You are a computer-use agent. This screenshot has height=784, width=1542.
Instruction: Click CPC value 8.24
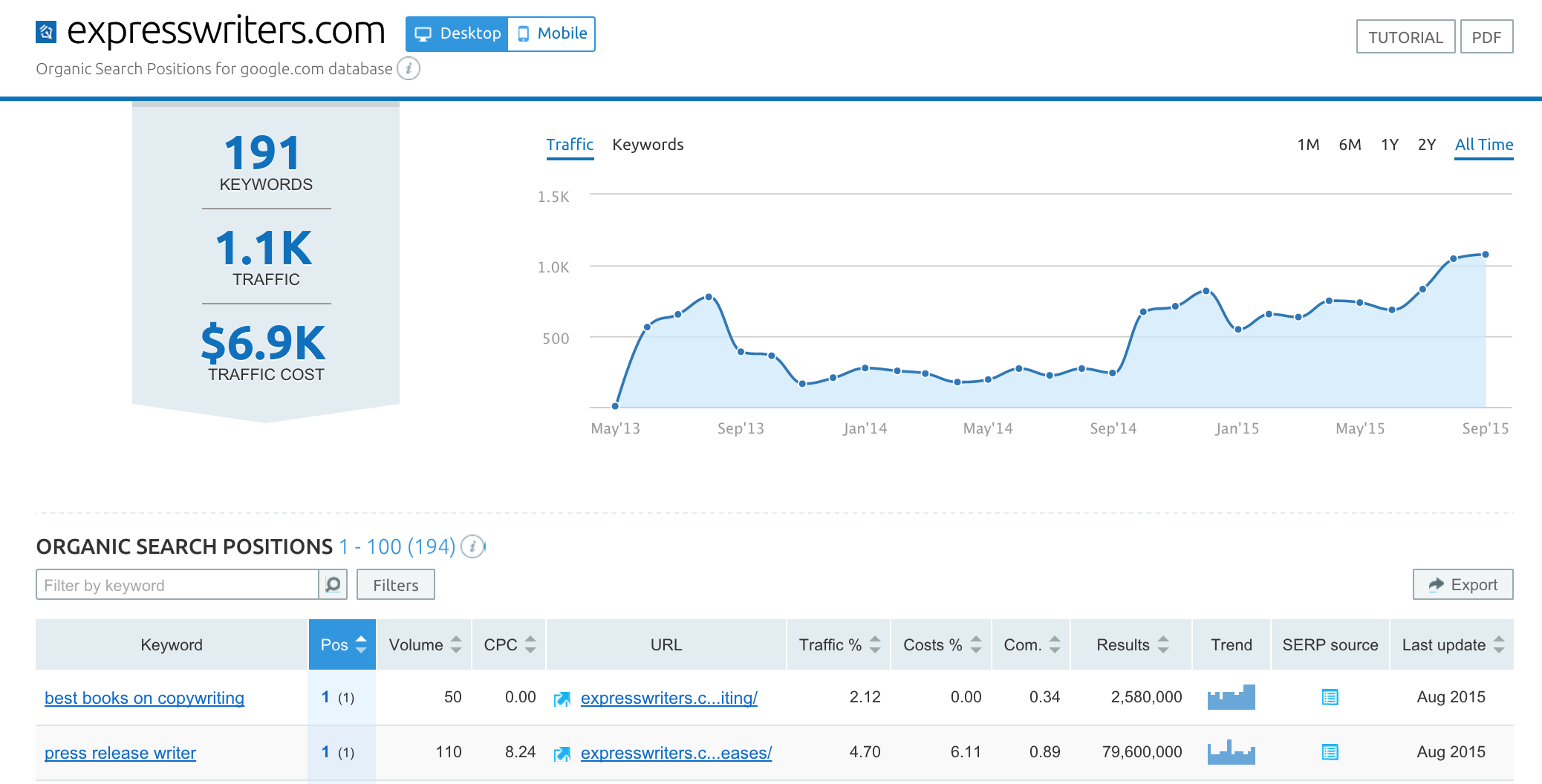pos(520,752)
